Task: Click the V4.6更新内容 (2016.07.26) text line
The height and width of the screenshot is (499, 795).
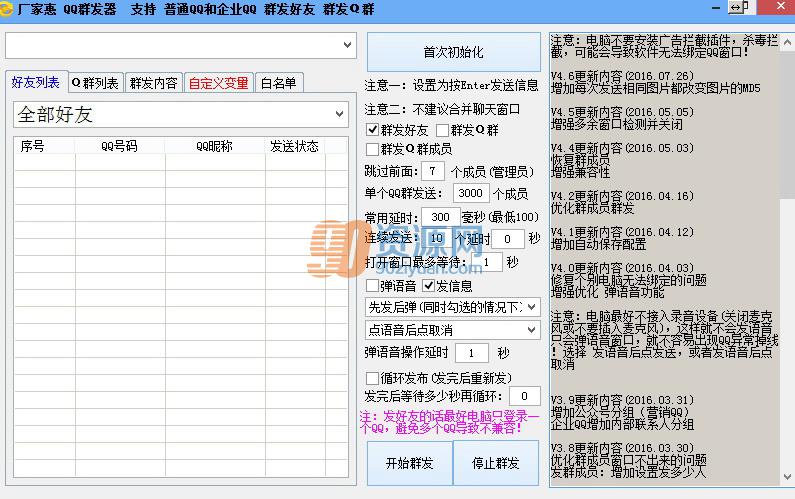Action: coord(622,76)
